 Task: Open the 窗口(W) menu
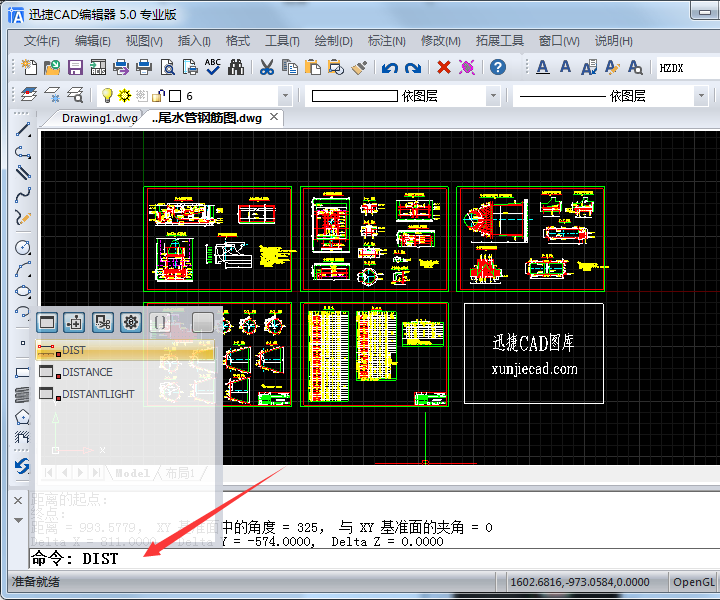(559, 41)
